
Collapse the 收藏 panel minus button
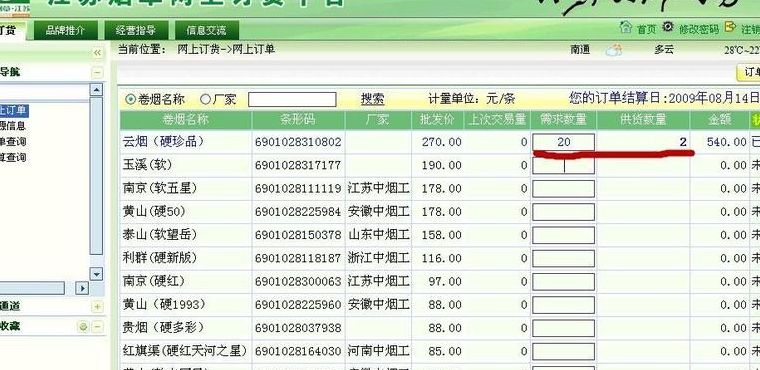(97, 327)
